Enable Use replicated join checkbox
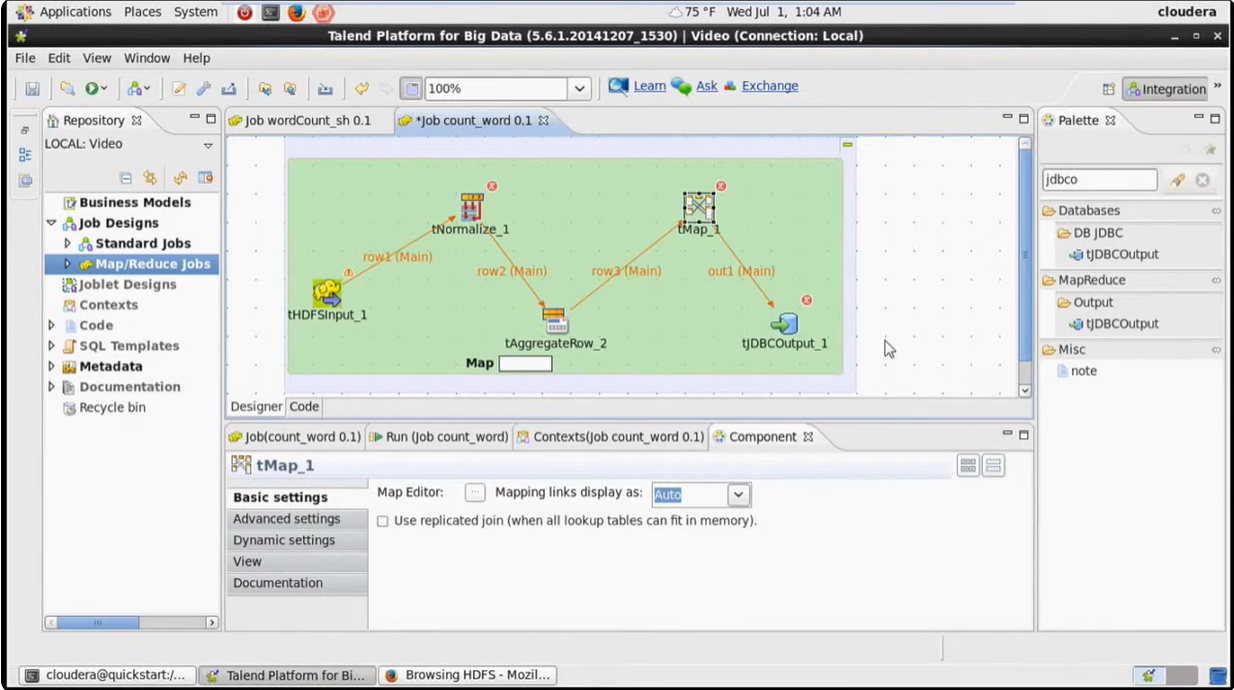 pyautogui.click(x=383, y=521)
